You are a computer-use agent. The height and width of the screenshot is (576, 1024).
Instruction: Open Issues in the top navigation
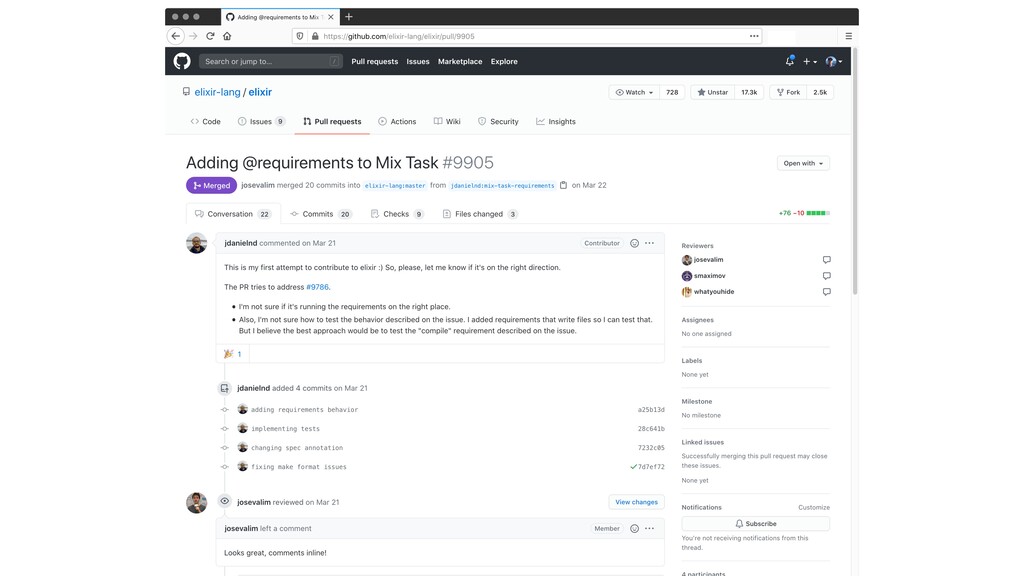(x=418, y=61)
